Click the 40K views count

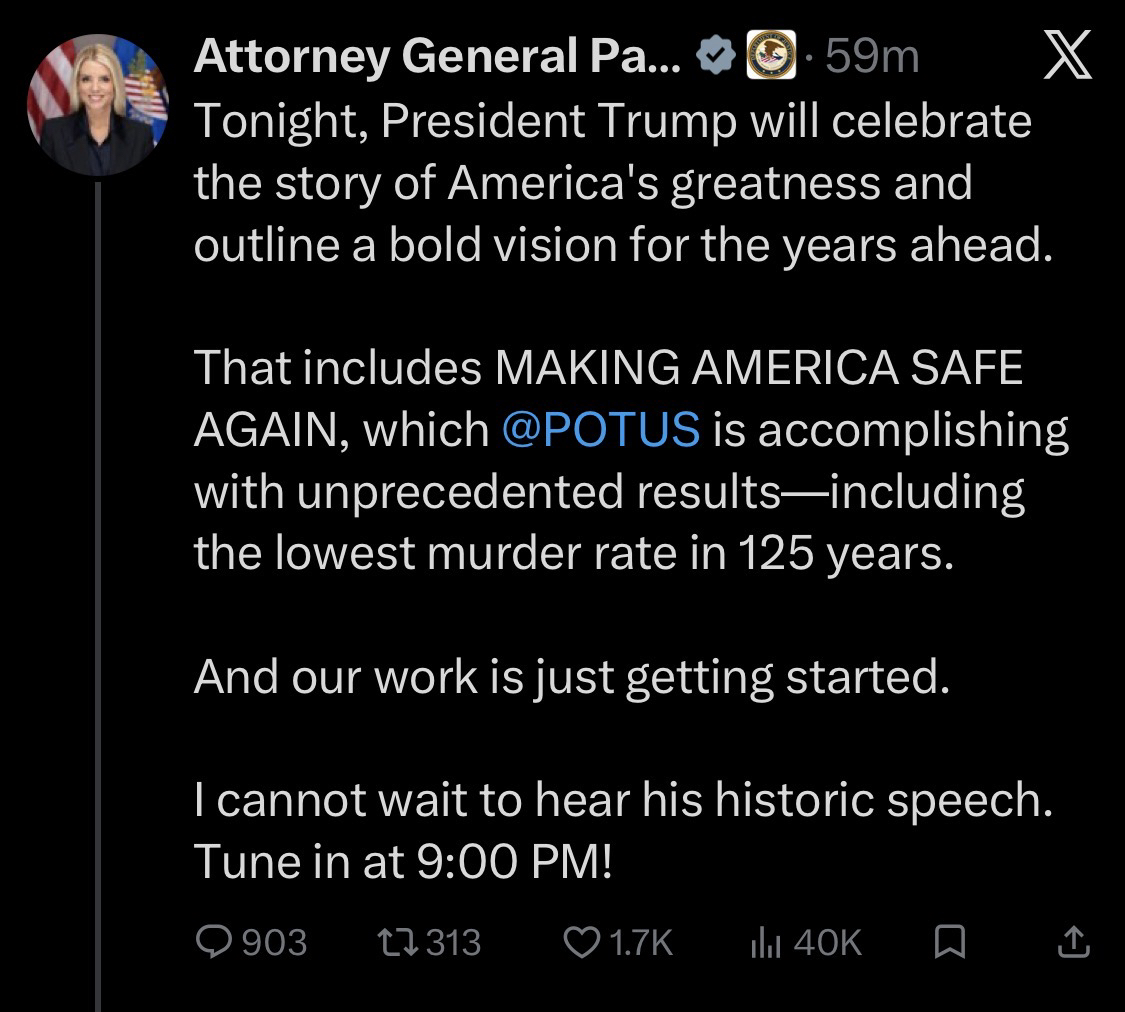coord(826,941)
